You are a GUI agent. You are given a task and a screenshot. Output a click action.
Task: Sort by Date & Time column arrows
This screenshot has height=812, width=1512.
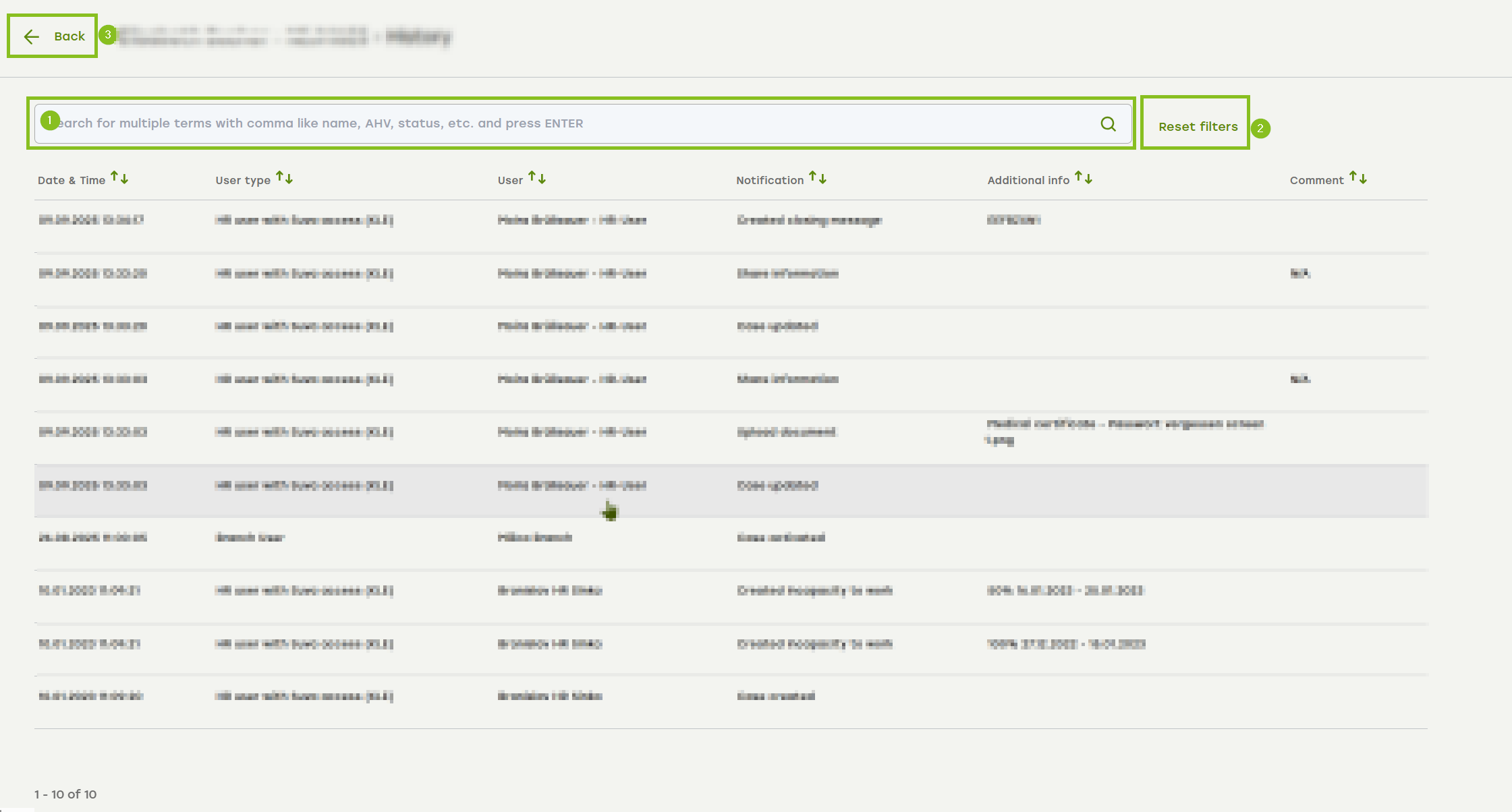119,178
